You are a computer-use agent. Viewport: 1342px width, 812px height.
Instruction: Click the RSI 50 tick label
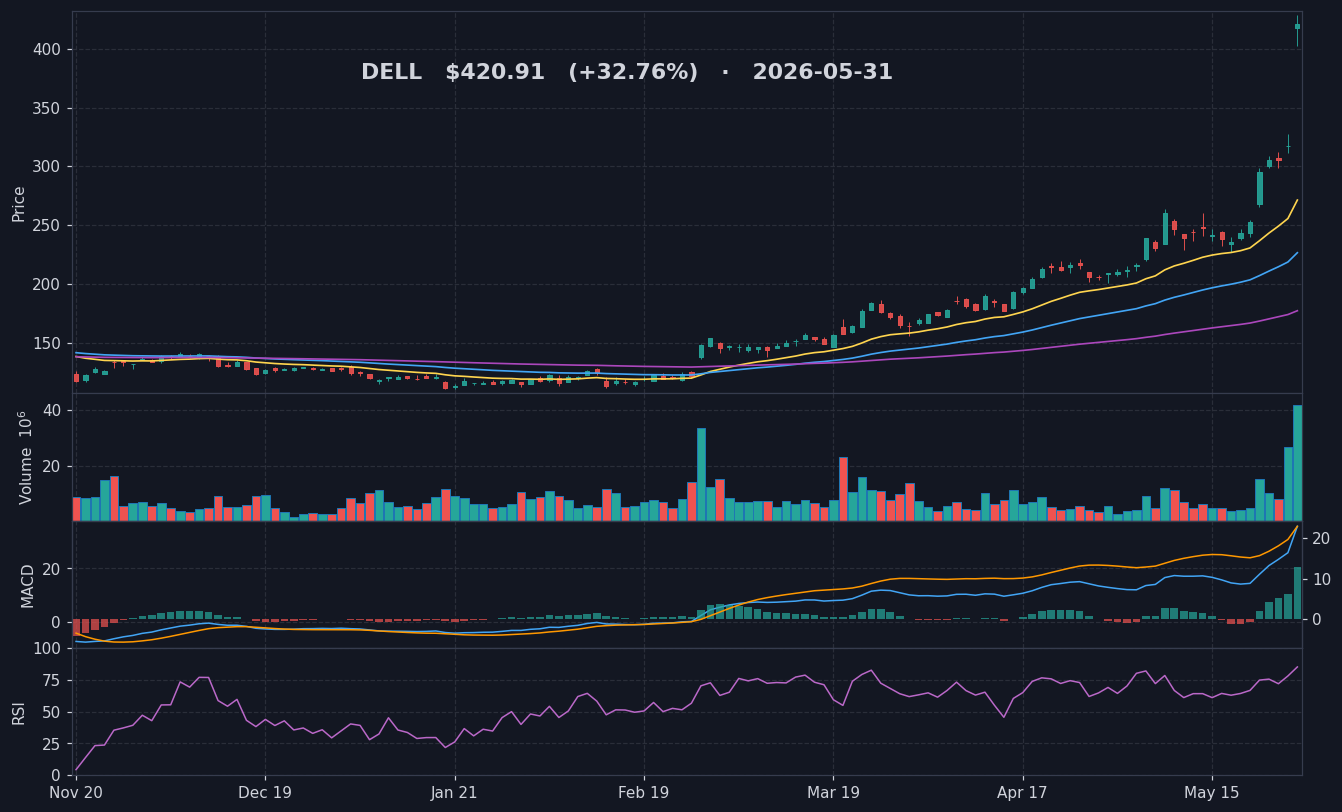52,713
